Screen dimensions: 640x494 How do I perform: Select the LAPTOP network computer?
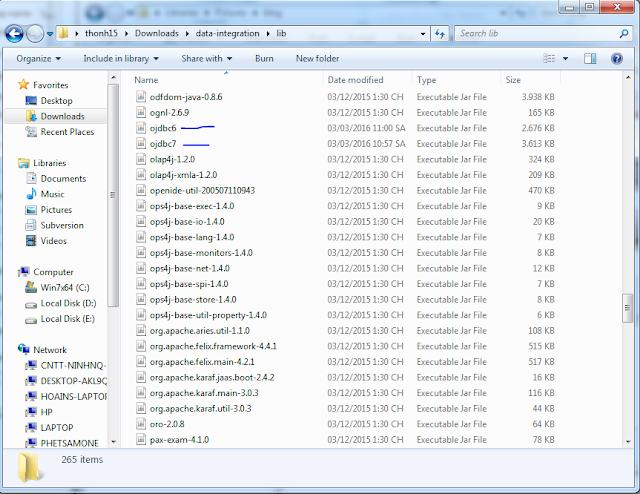tap(57, 427)
